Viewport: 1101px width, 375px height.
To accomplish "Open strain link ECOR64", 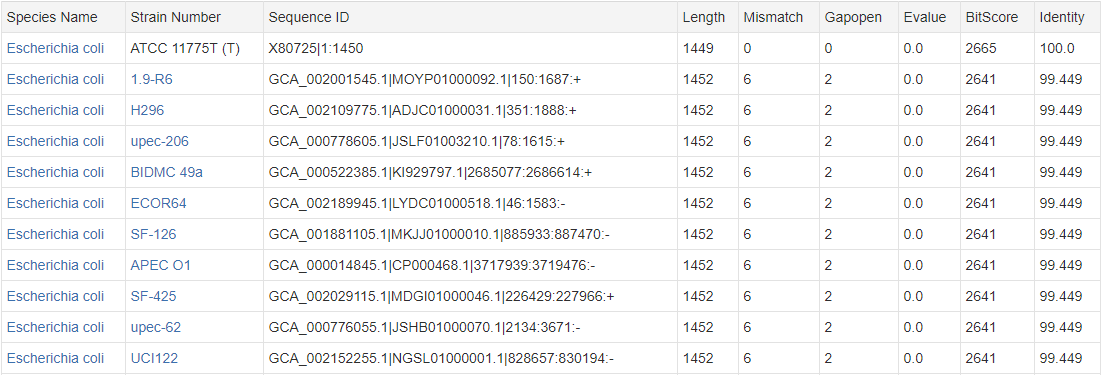I will pyautogui.click(x=159, y=203).
